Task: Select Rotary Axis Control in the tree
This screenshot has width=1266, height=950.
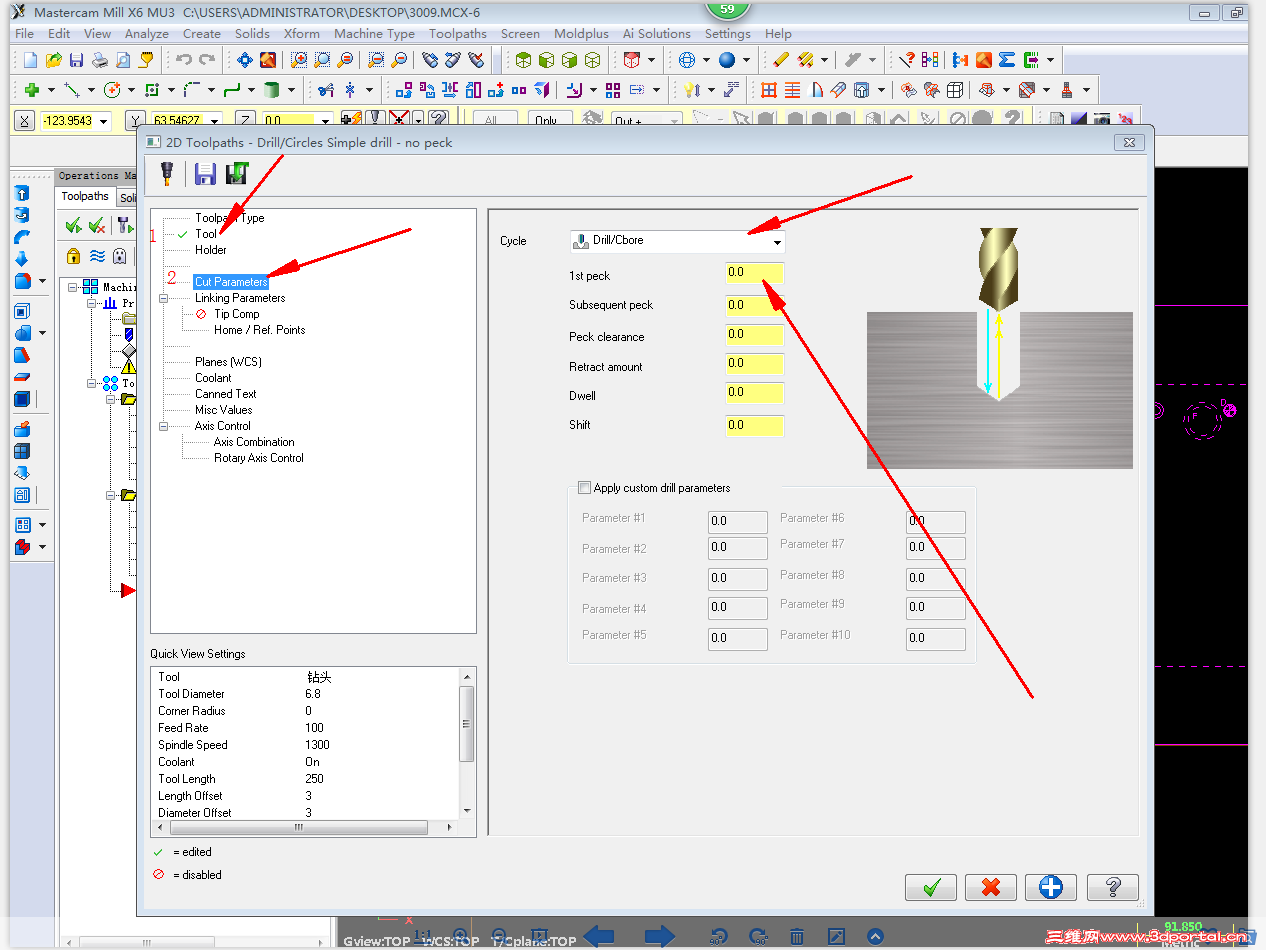Action: pos(259,458)
